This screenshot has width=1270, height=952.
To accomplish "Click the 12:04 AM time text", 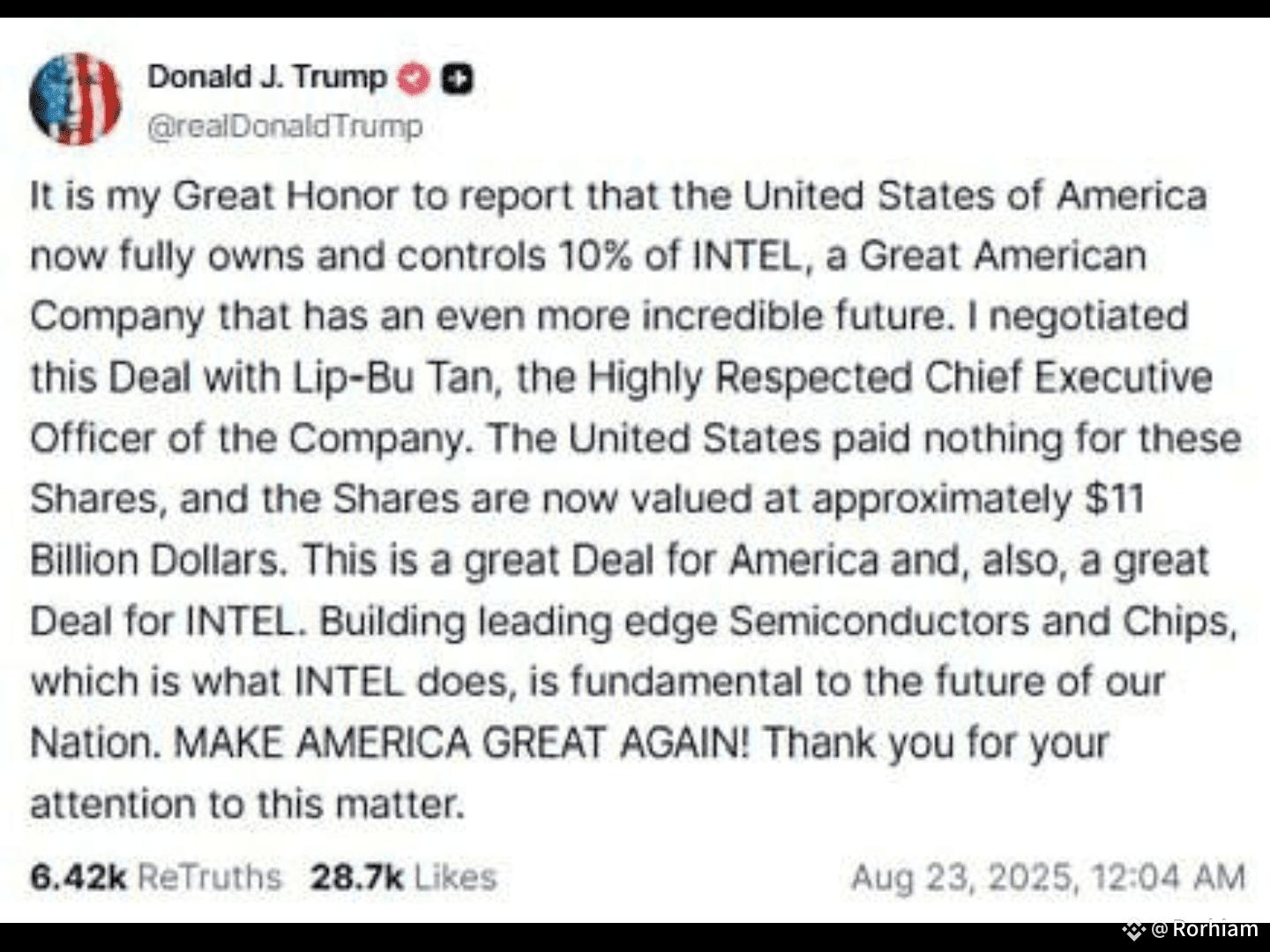I will coord(1168,877).
